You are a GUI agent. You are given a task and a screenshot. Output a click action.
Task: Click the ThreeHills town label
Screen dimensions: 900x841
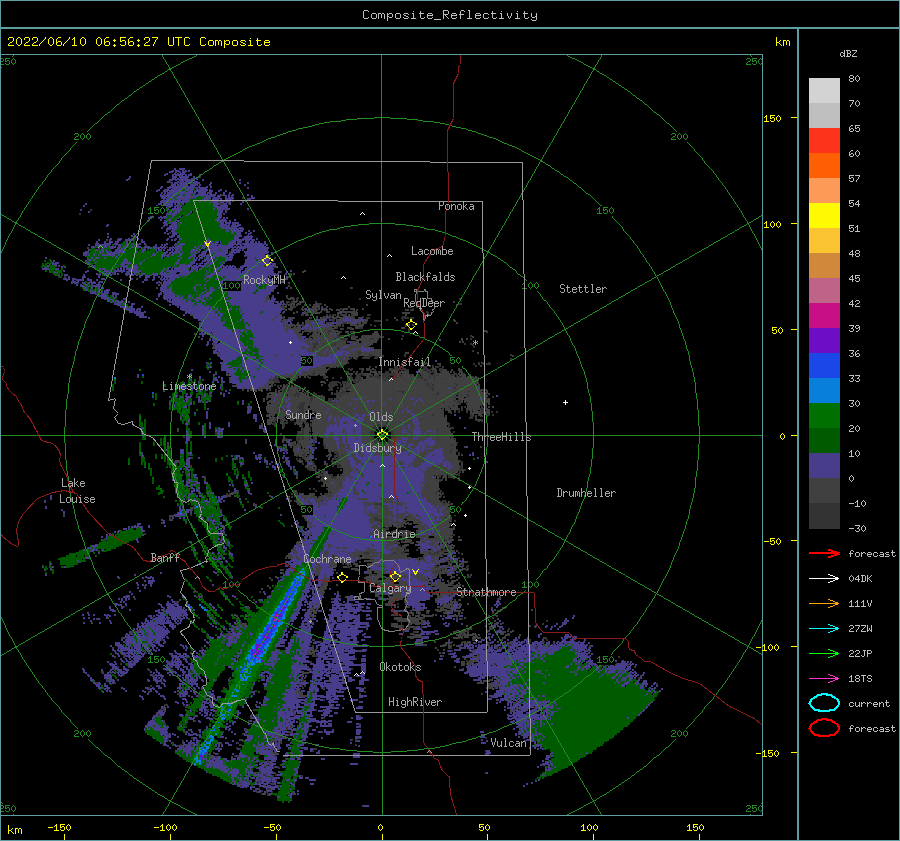click(x=501, y=437)
